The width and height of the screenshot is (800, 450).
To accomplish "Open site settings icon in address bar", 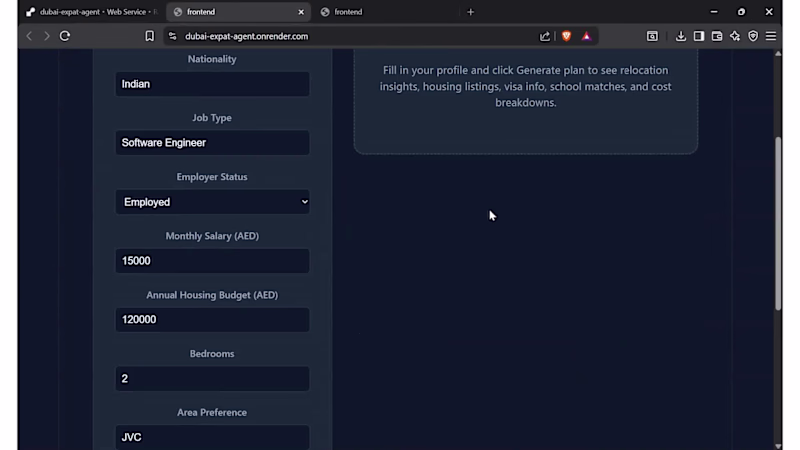I will tap(172, 36).
